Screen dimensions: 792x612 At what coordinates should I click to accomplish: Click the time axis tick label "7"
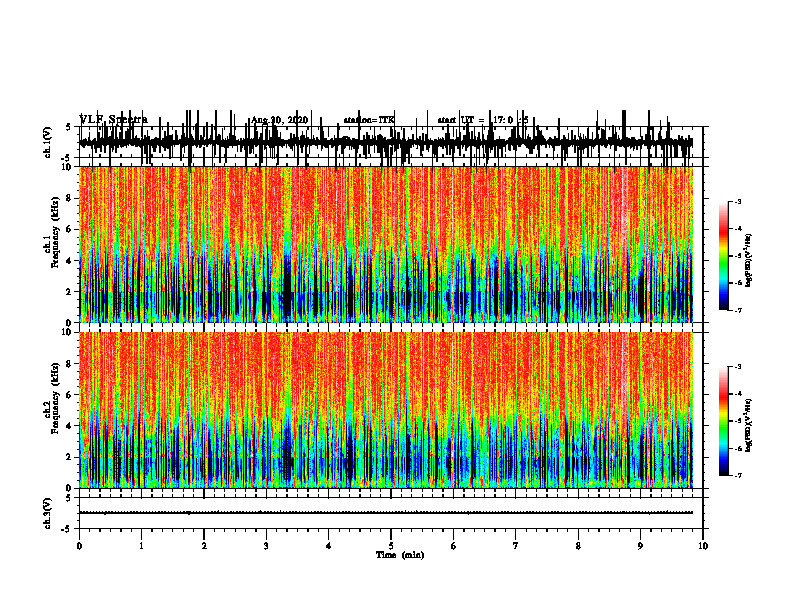click(516, 546)
